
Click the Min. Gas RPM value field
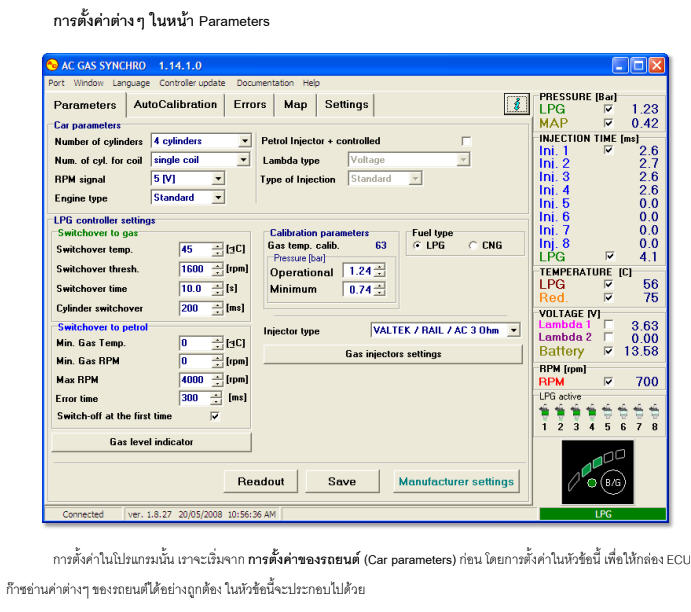pos(196,361)
